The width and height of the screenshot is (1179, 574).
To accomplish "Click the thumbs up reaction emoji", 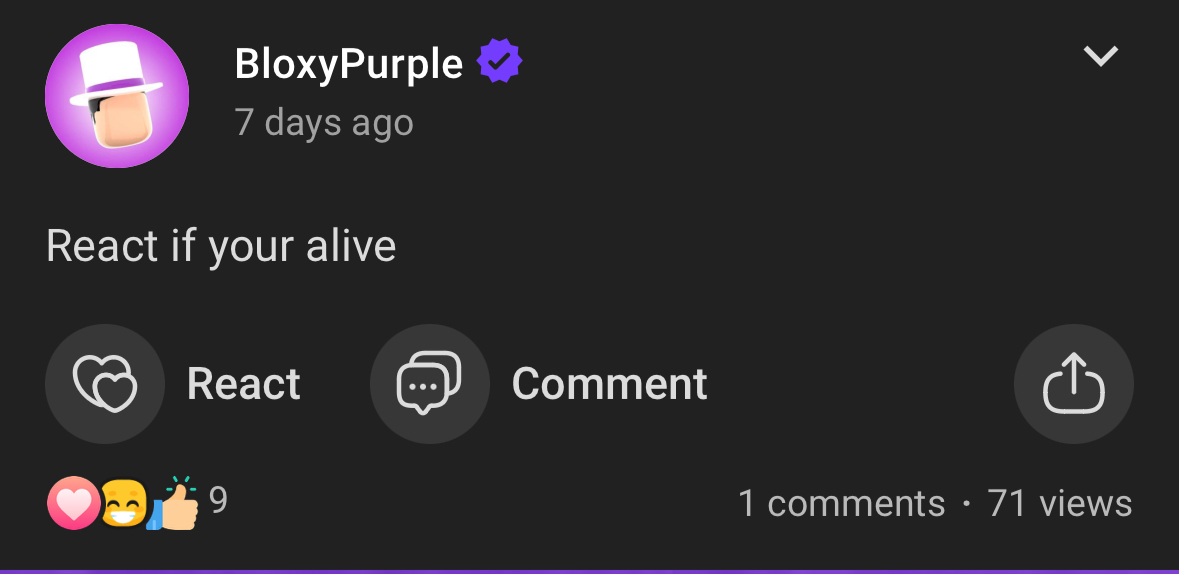I will click(x=174, y=503).
